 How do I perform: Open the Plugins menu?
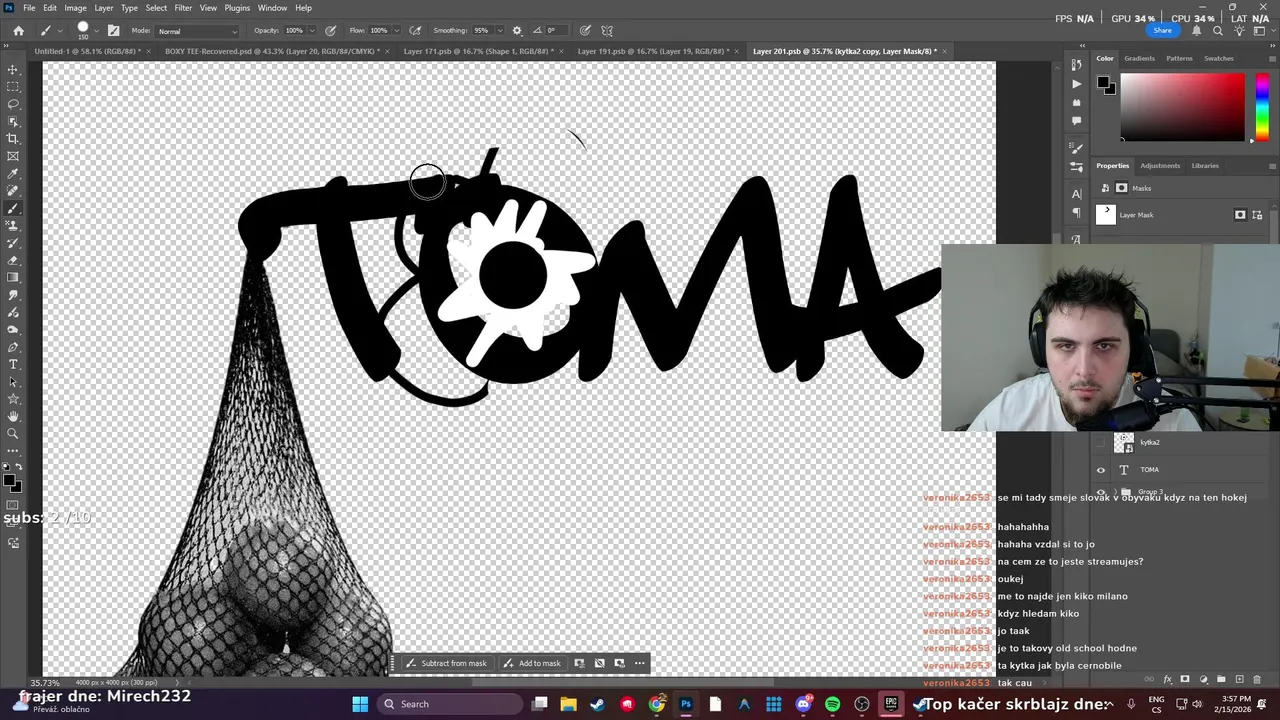(237, 8)
